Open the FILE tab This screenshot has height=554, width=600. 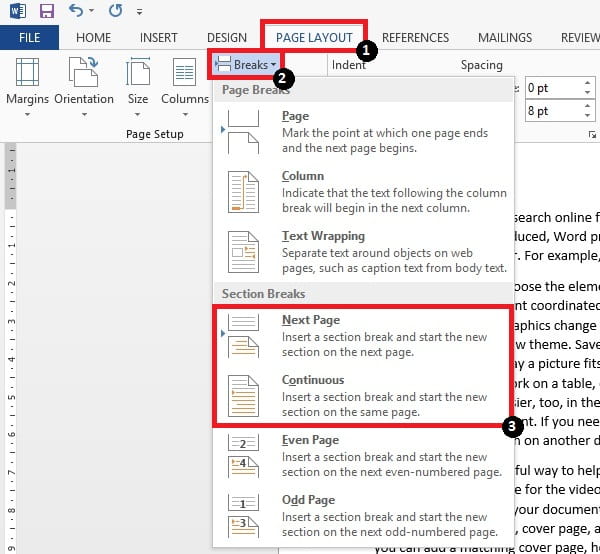[x=29, y=38]
